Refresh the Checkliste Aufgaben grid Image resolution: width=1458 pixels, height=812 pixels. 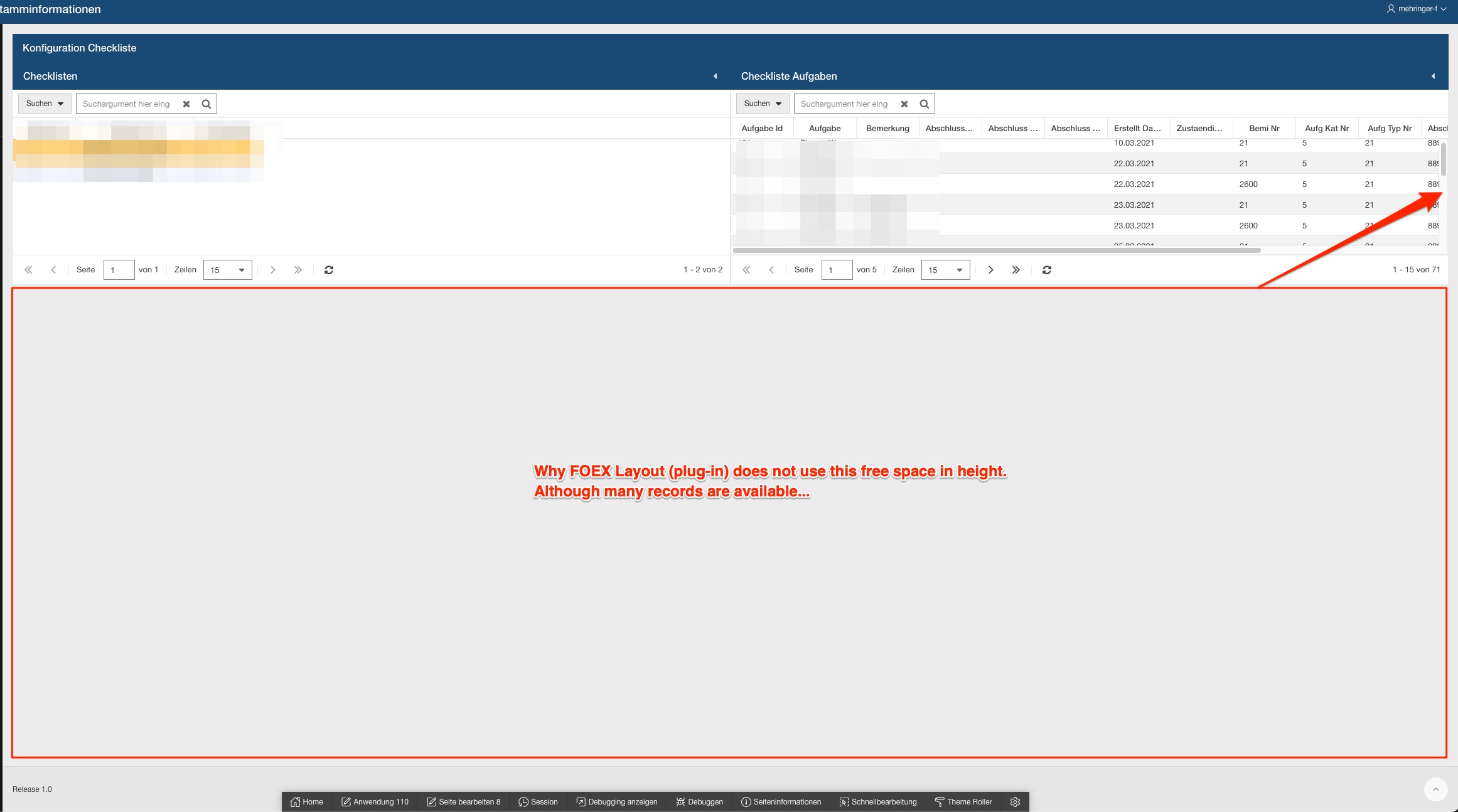tap(1047, 270)
